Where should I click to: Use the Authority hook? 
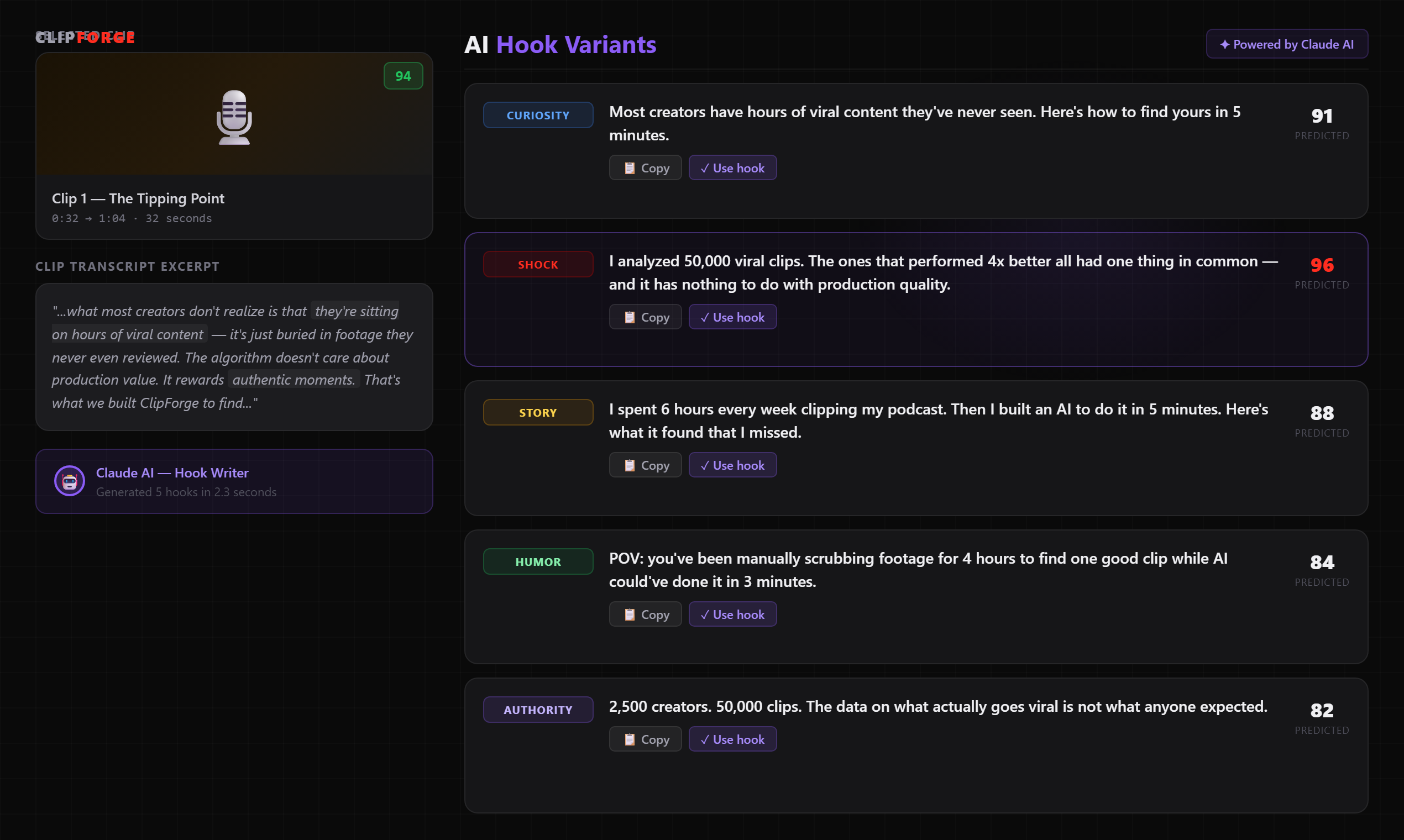coord(732,739)
